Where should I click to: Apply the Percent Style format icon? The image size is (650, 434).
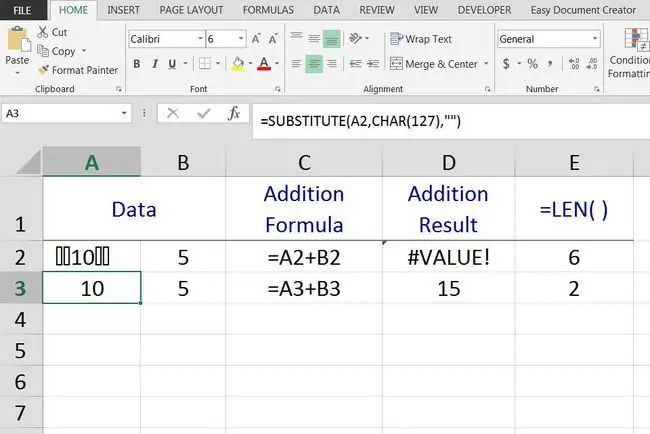[532, 64]
